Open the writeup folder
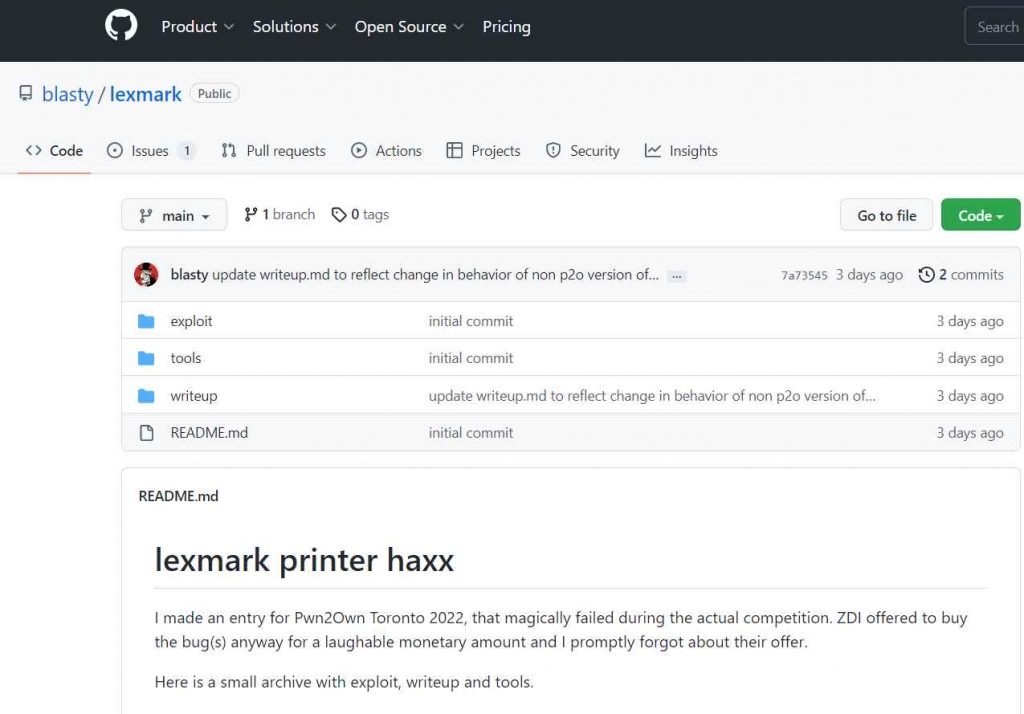 click(194, 396)
